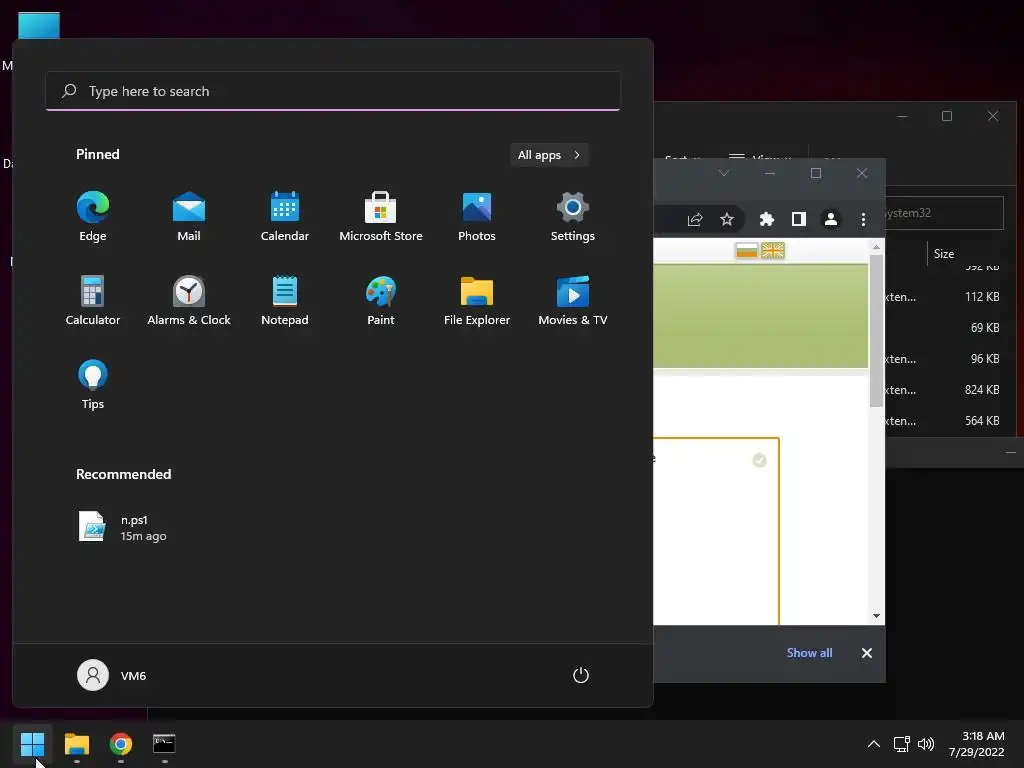Expand Chrome tab search chevron
Screen dimensions: 1024x768
(724, 173)
